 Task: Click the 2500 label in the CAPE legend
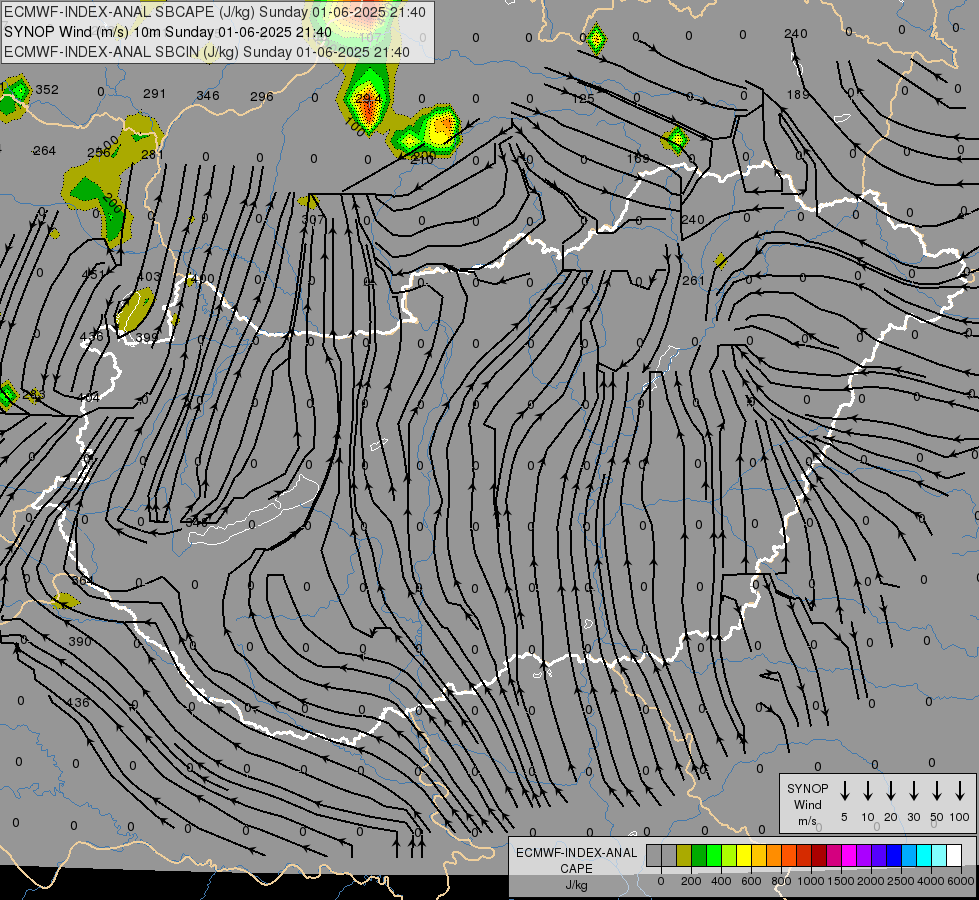coord(900,881)
